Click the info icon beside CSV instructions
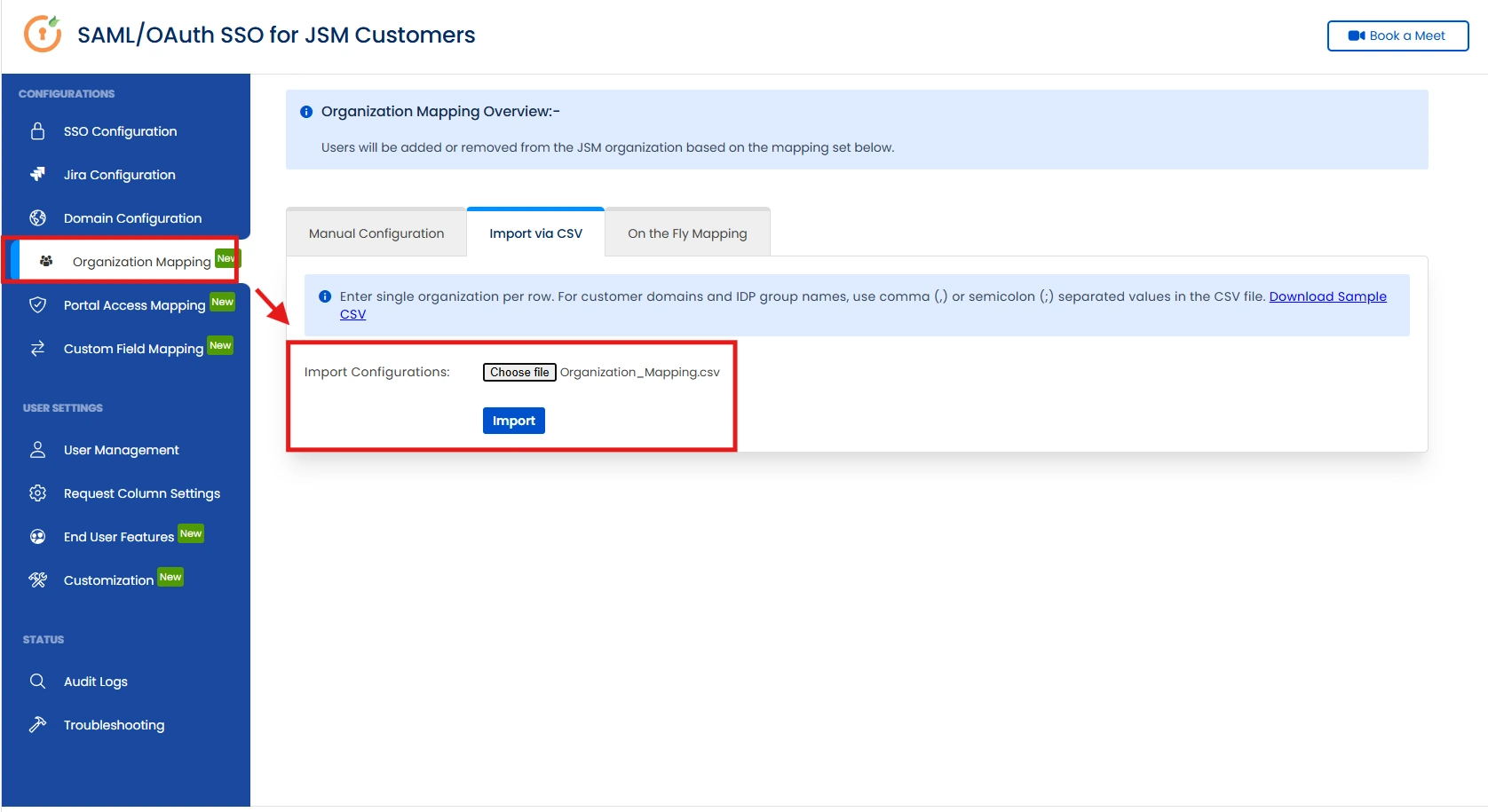Viewport: 1488px width, 812px height. coord(325,296)
